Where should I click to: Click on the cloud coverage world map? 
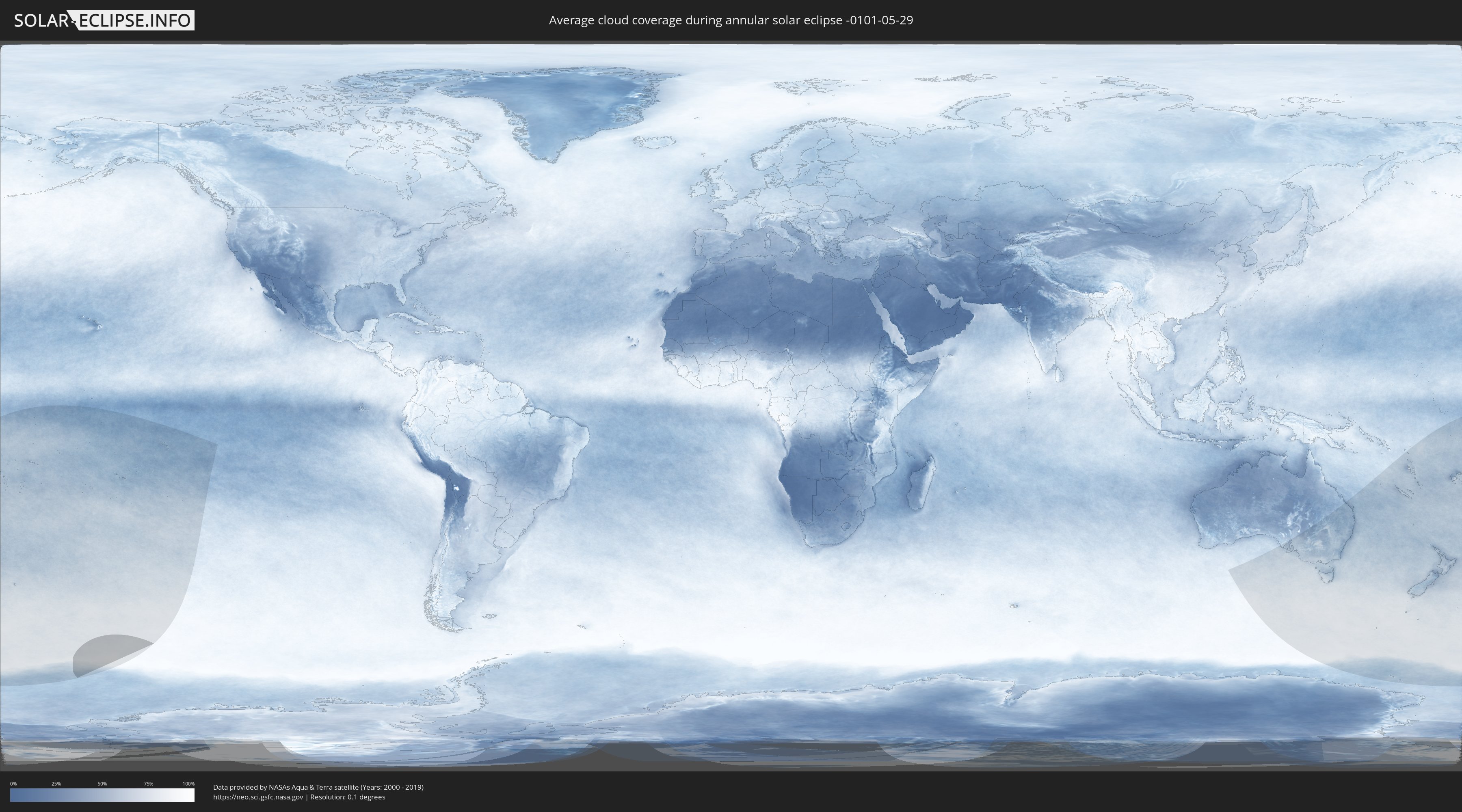731,406
